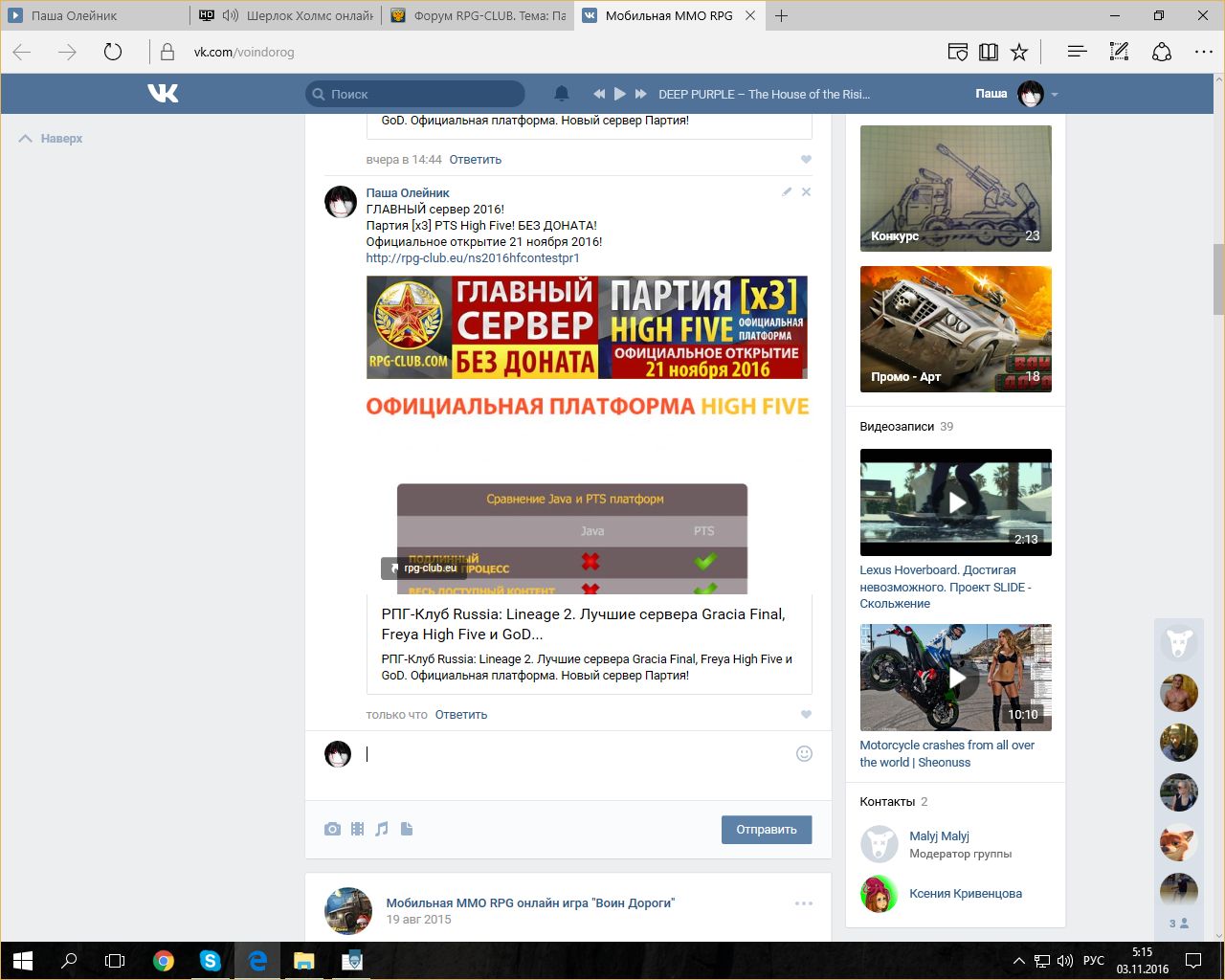1225x980 pixels.
Task: Open Edge reading list book icon
Action: pyautogui.click(x=989, y=52)
